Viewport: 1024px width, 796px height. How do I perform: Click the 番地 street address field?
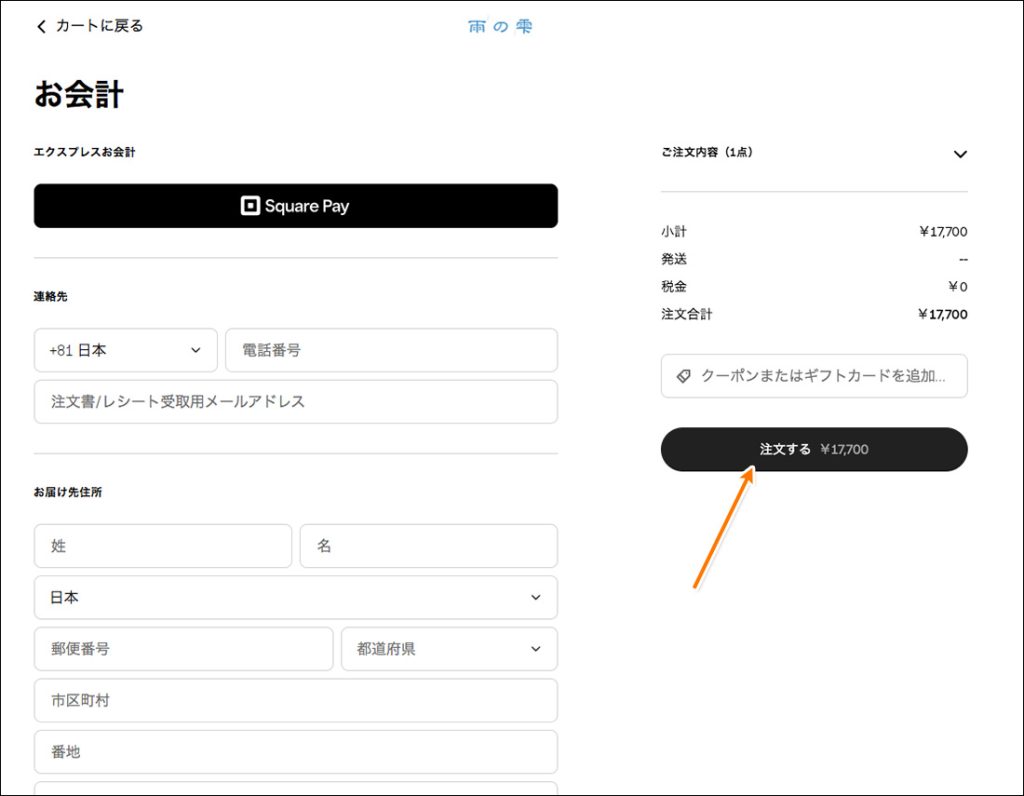click(295, 751)
